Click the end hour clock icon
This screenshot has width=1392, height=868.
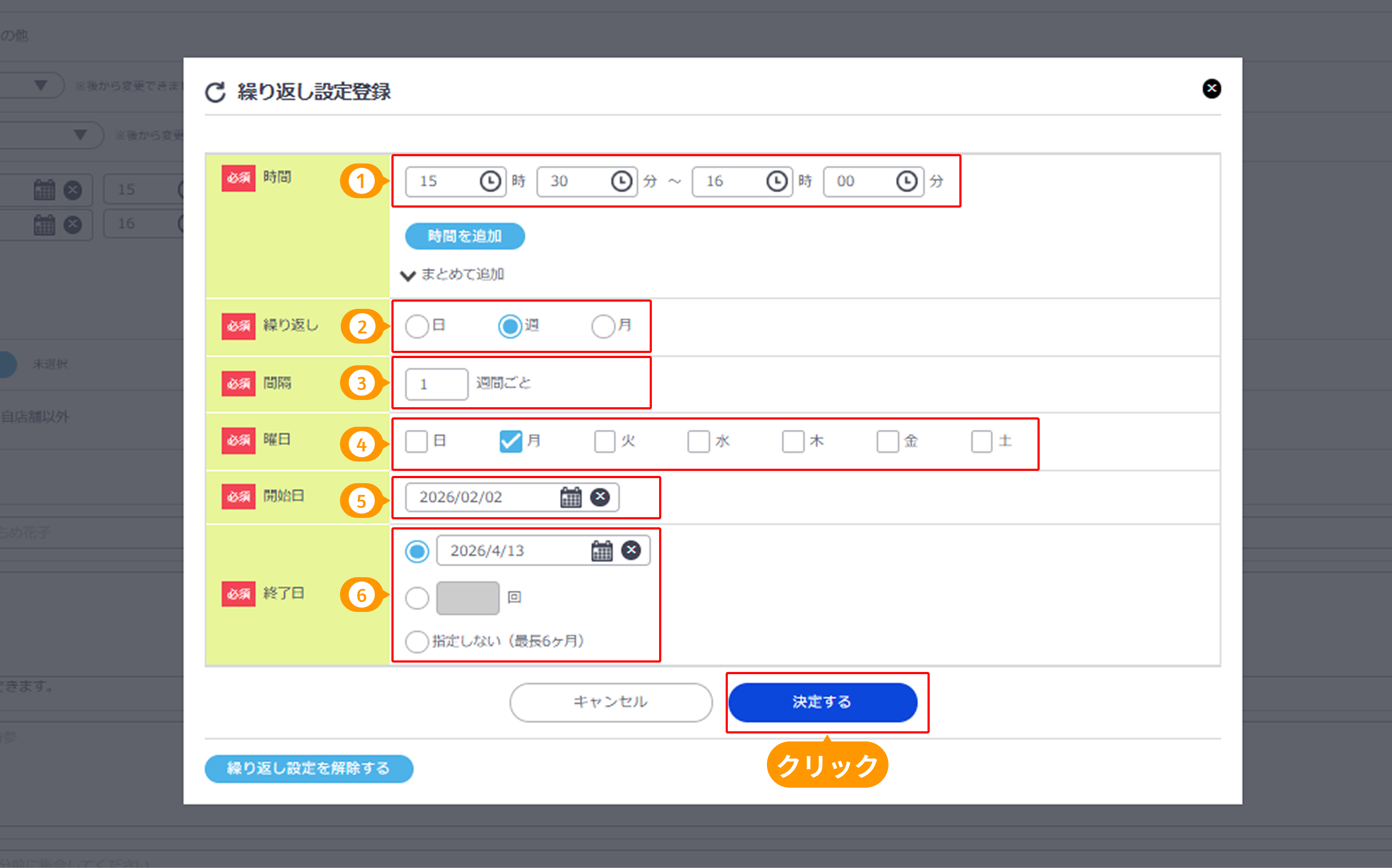click(x=776, y=182)
